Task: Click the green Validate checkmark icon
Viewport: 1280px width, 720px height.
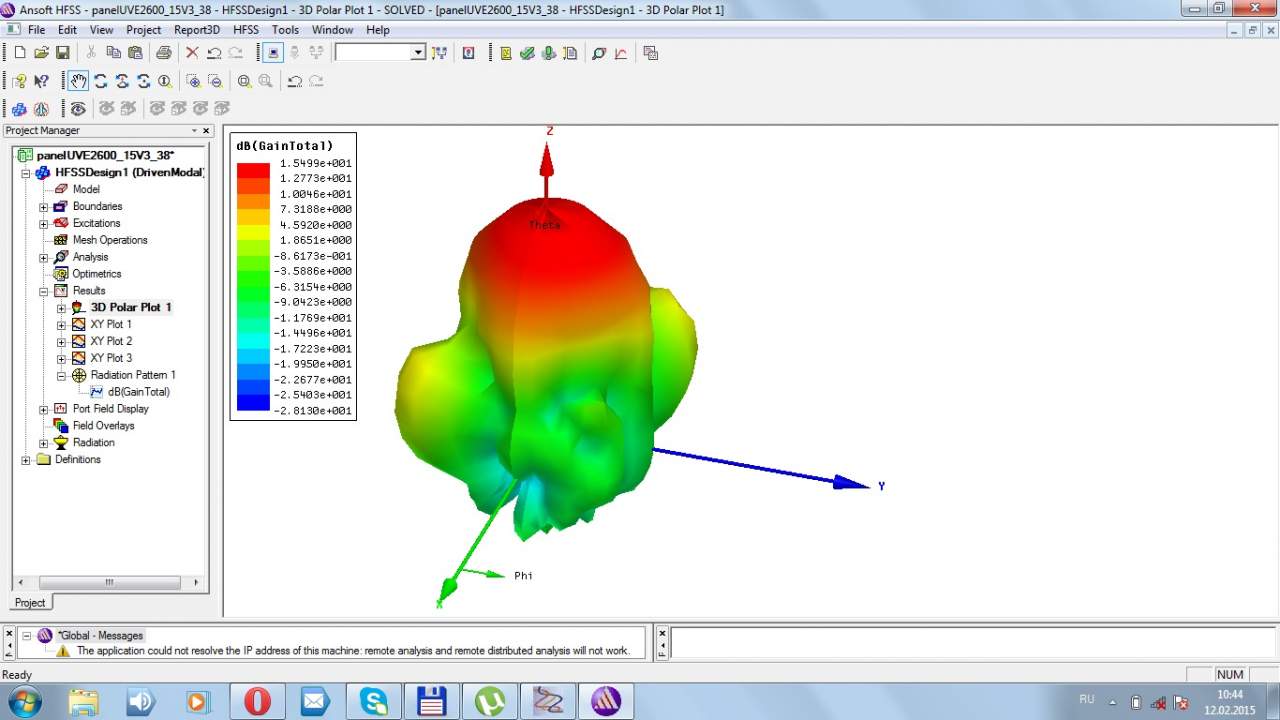Action: pyautogui.click(x=527, y=53)
